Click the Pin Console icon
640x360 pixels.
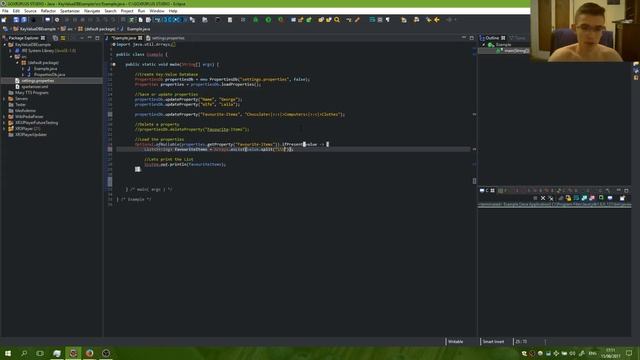[x=601, y=198]
